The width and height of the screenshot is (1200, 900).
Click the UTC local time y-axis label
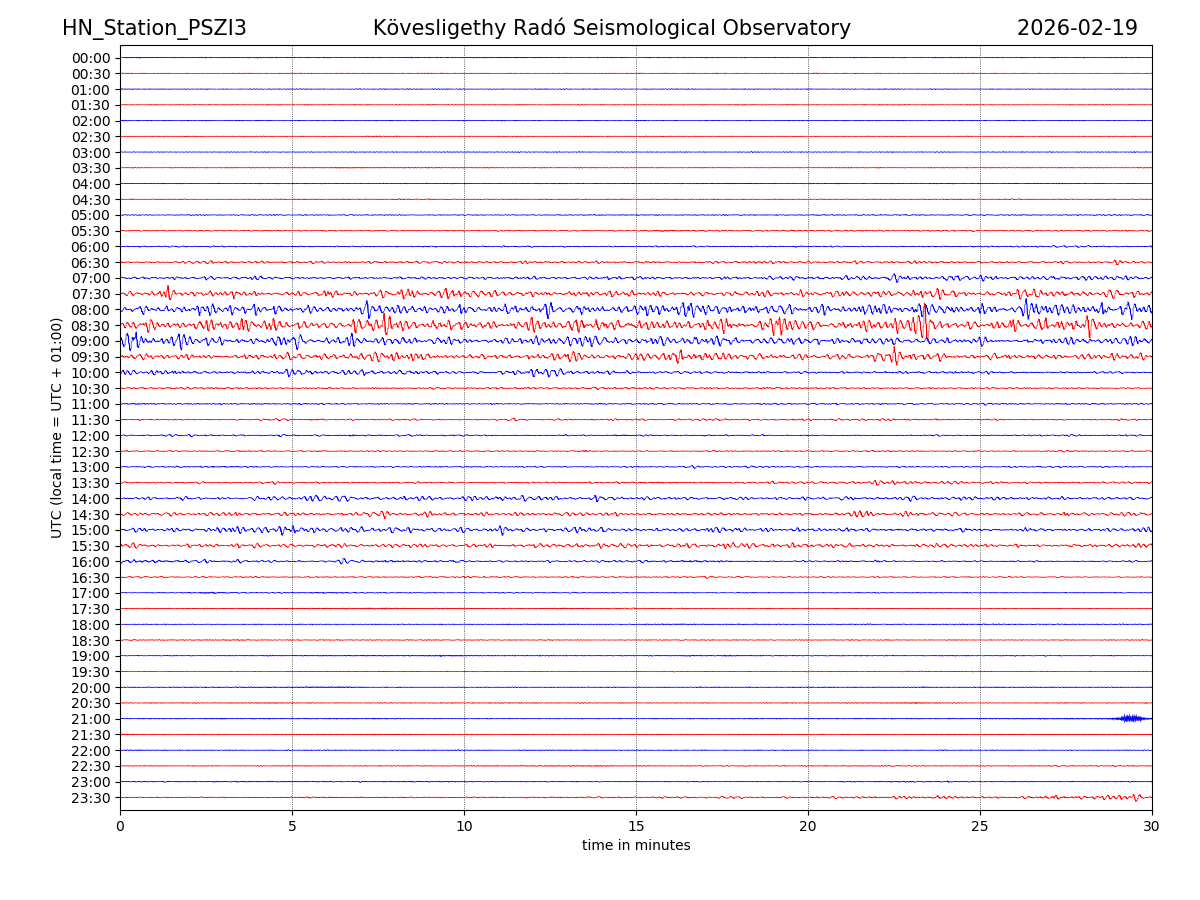pyautogui.click(x=57, y=427)
